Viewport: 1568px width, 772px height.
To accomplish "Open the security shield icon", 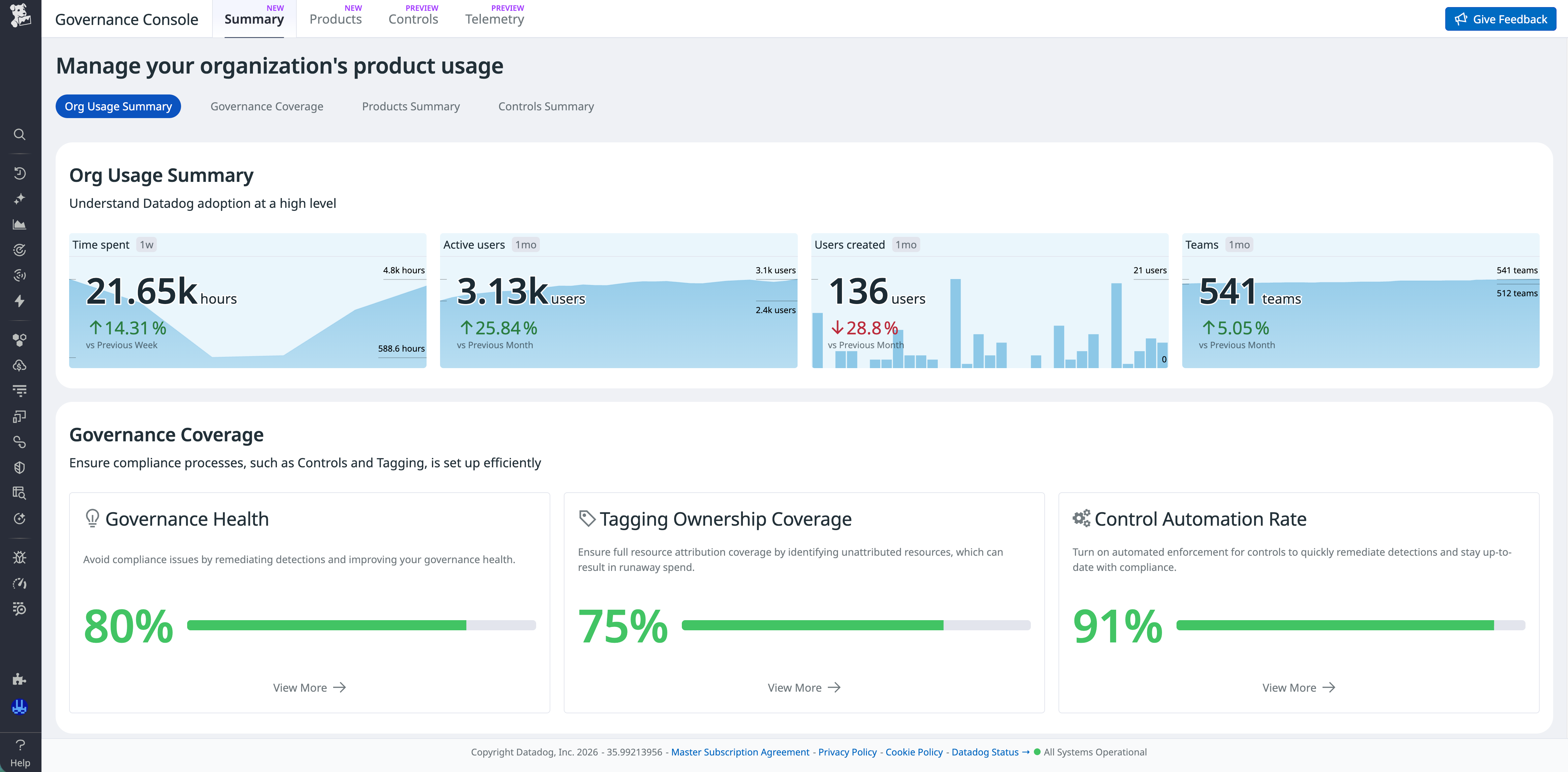I will [x=20, y=467].
